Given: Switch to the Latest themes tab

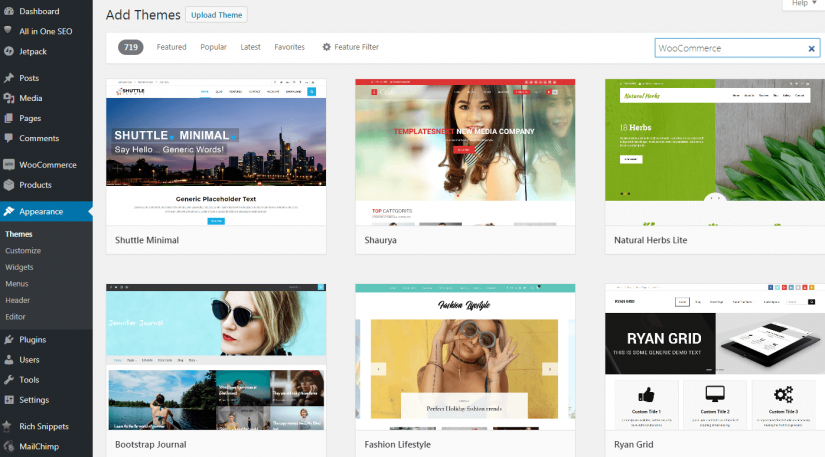Looking at the screenshot, I should click(250, 47).
